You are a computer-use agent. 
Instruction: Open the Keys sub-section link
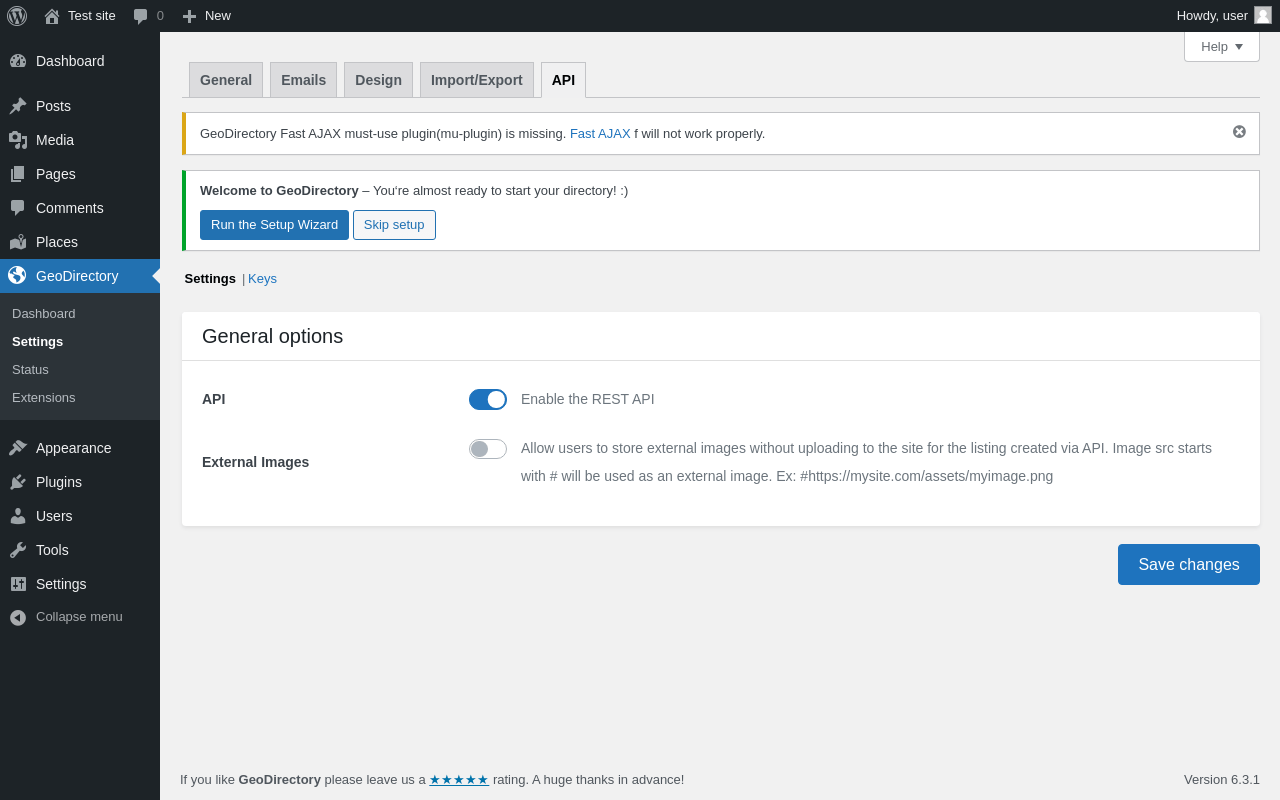262,279
